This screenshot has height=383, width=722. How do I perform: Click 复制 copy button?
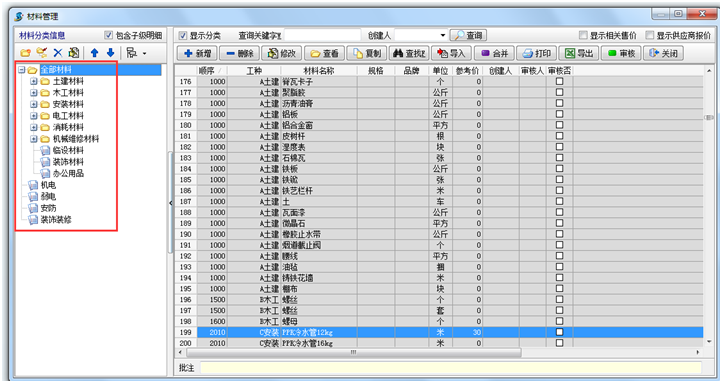[x=366, y=53]
